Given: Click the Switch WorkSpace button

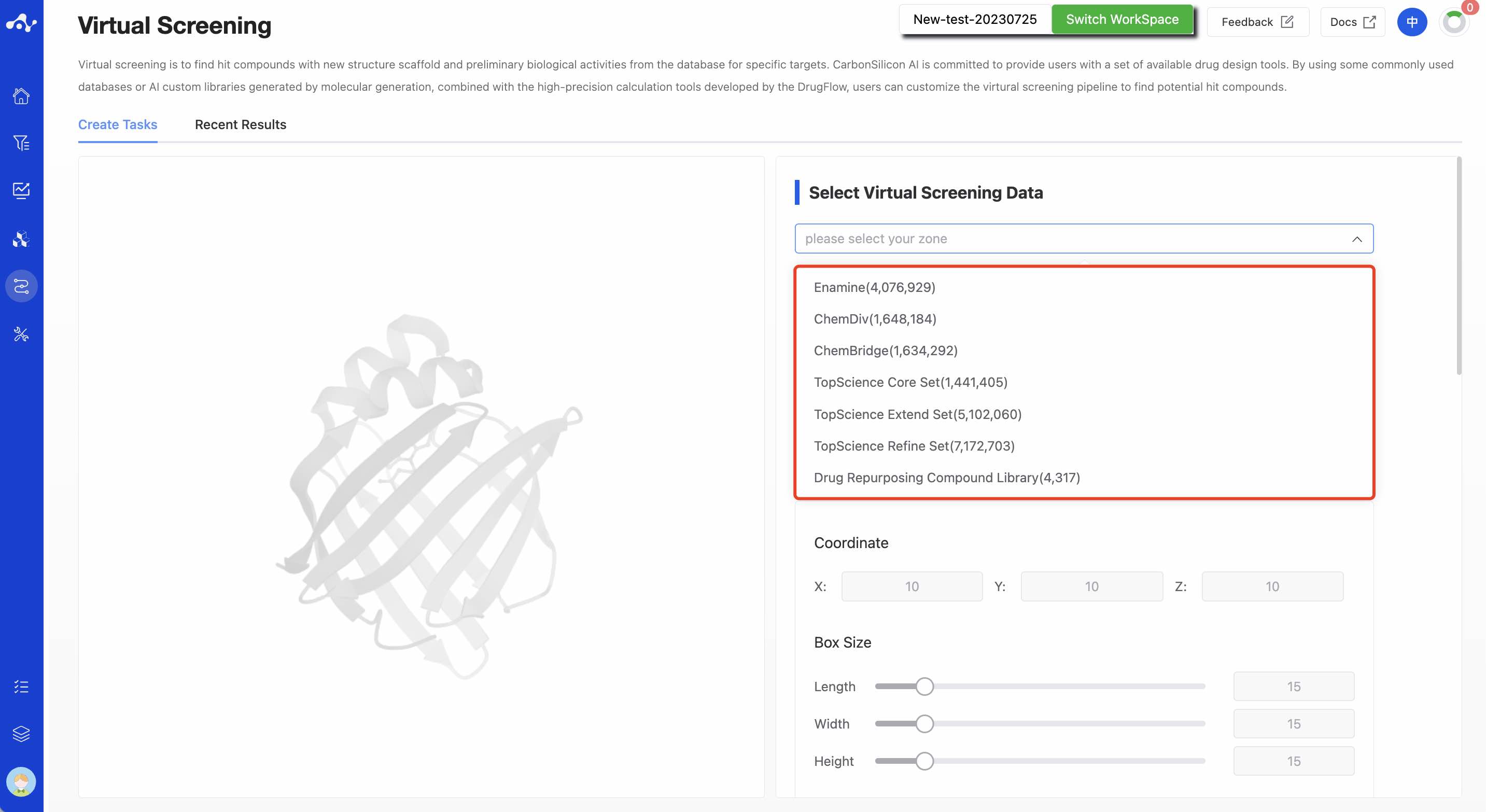Looking at the screenshot, I should 1121,20.
